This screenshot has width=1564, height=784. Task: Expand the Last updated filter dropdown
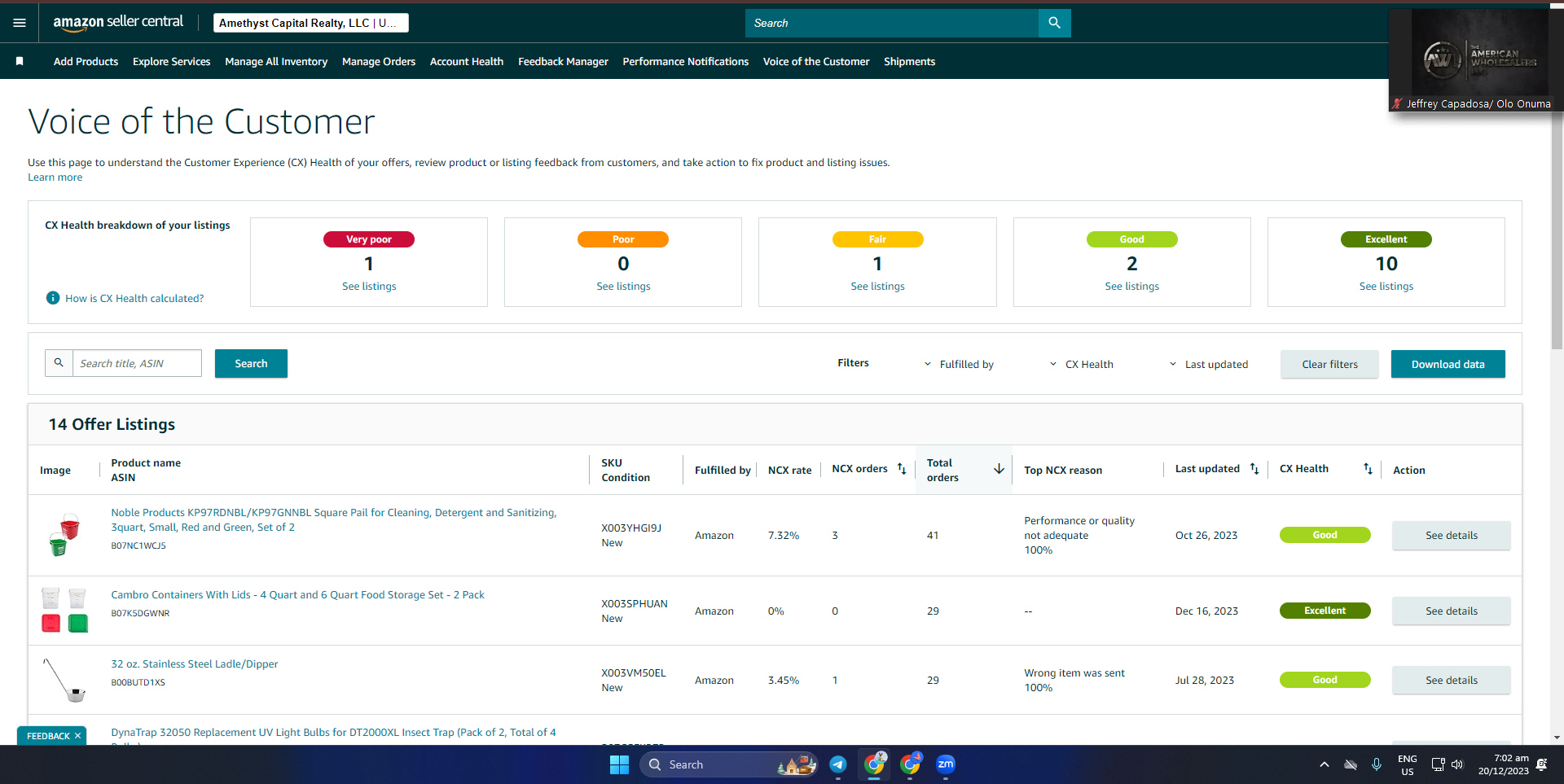pos(1209,364)
